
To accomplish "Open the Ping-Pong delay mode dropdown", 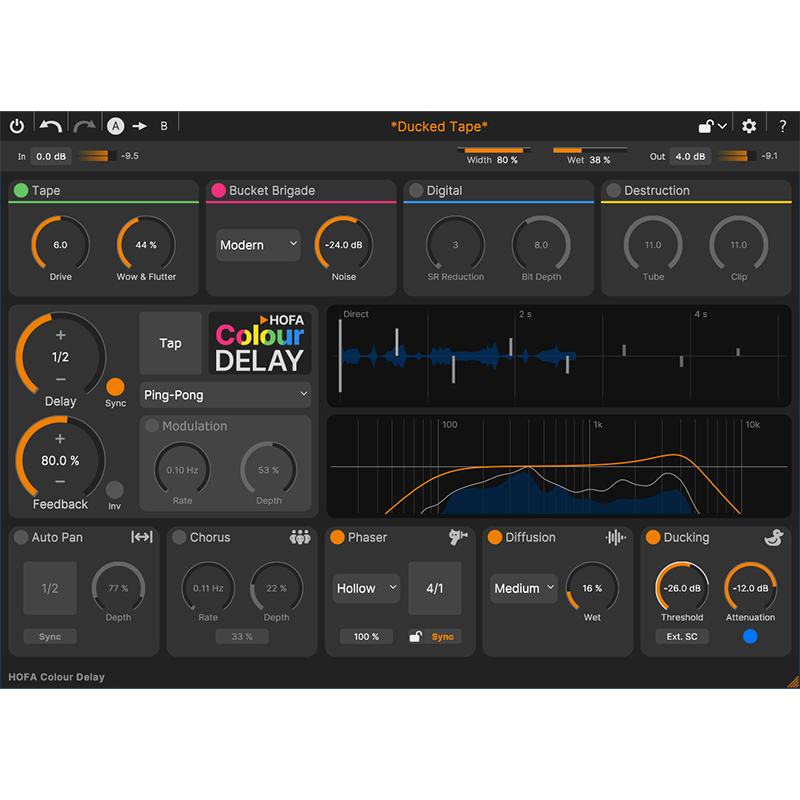I will 226,395.
